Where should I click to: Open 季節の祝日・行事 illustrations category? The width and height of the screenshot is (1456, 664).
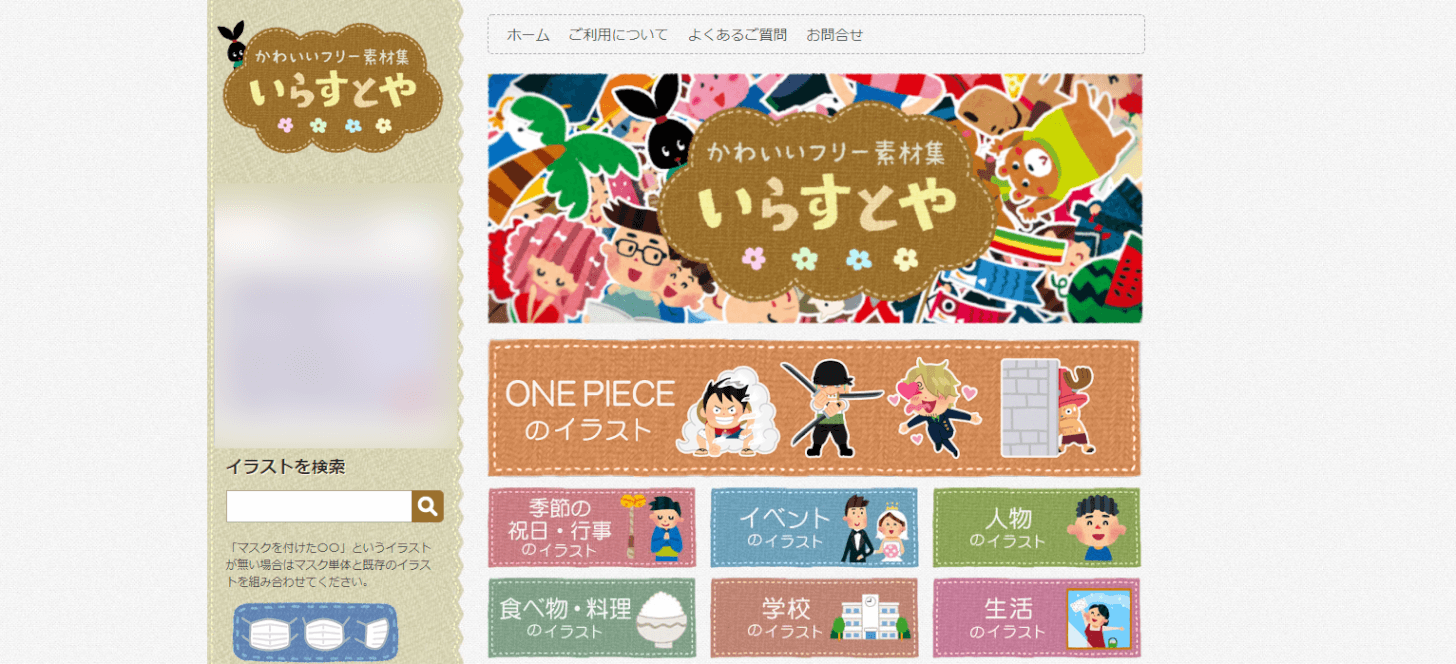[592, 528]
